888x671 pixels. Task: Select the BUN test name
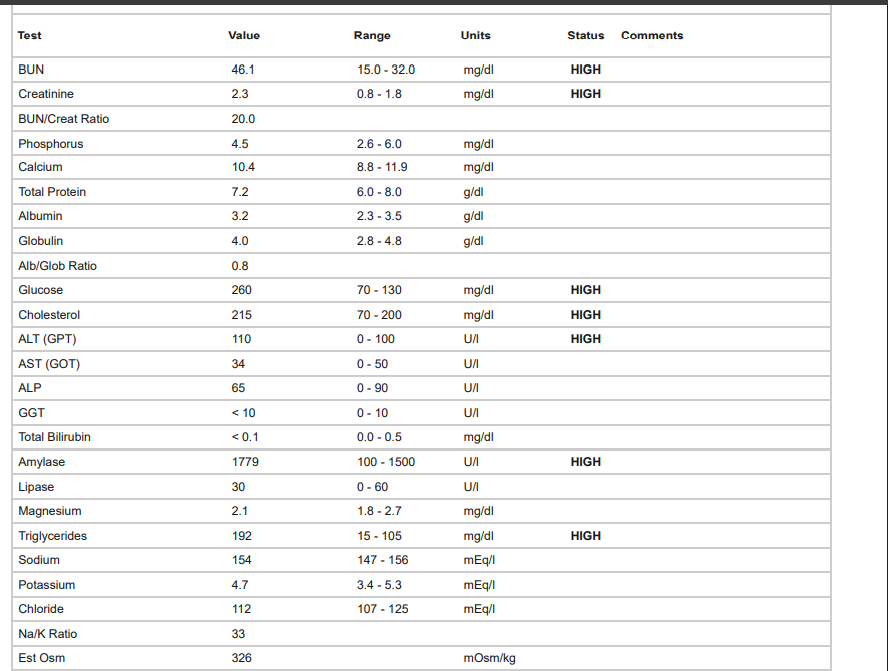point(31,70)
